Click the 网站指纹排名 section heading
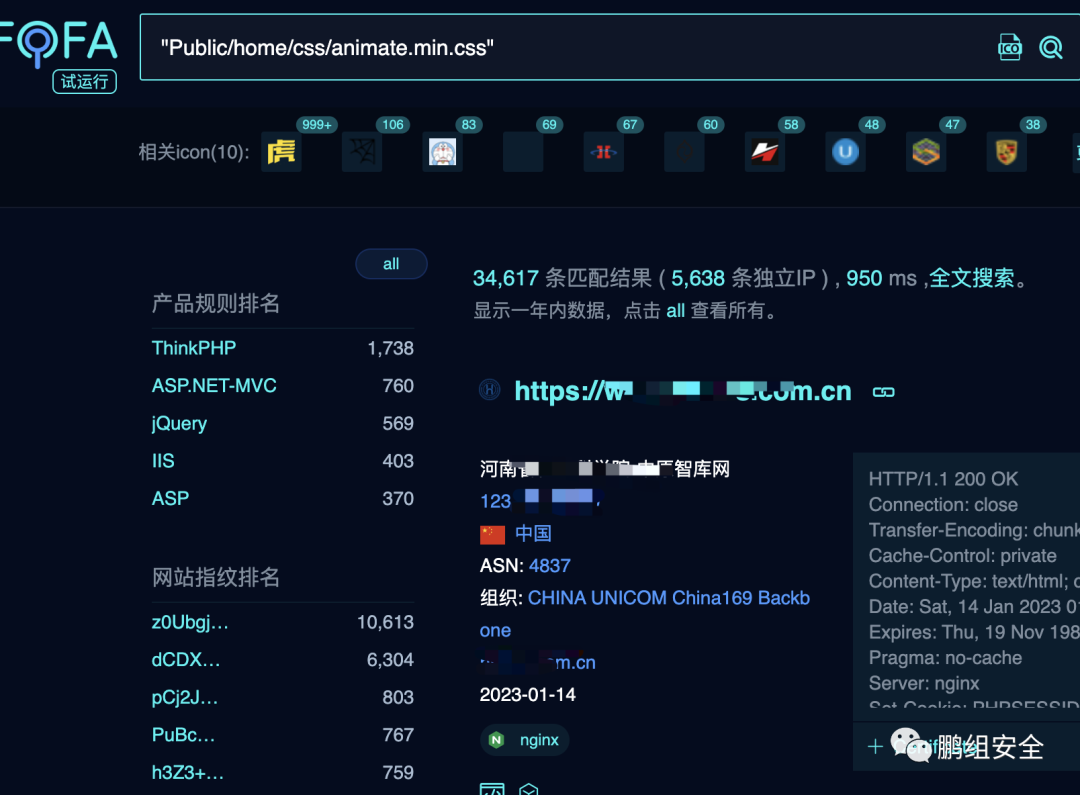 pyautogui.click(x=216, y=577)
